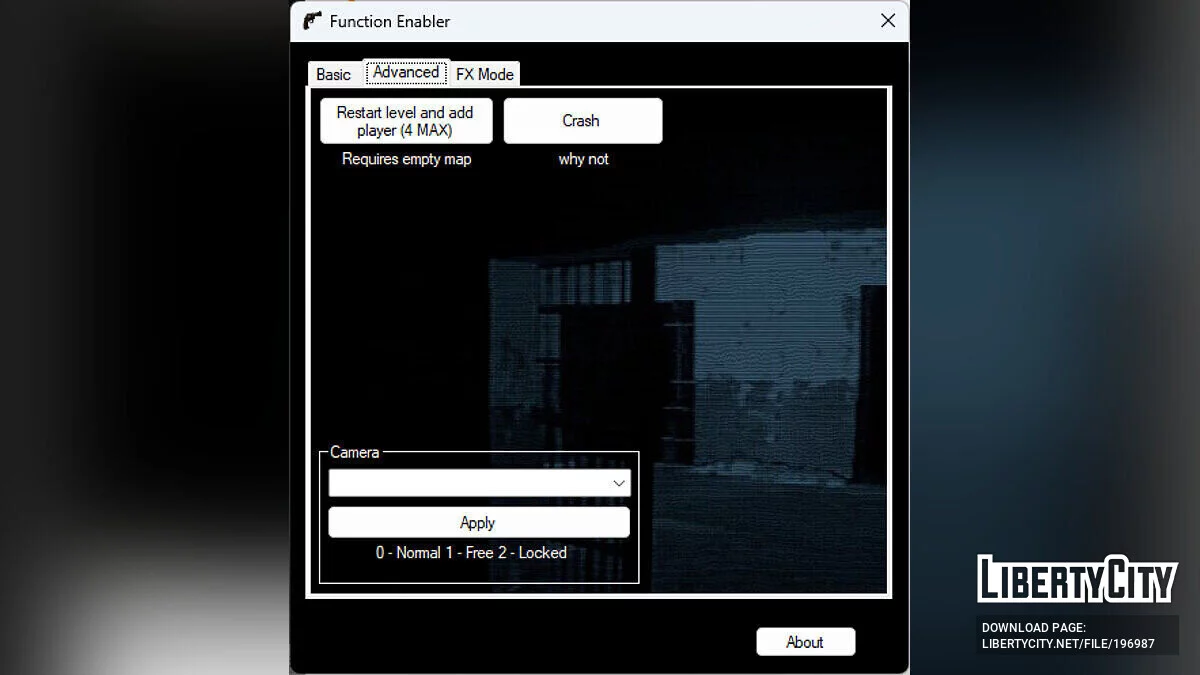
Task: Click the Camera group box label
Action: tap(354, 452)
